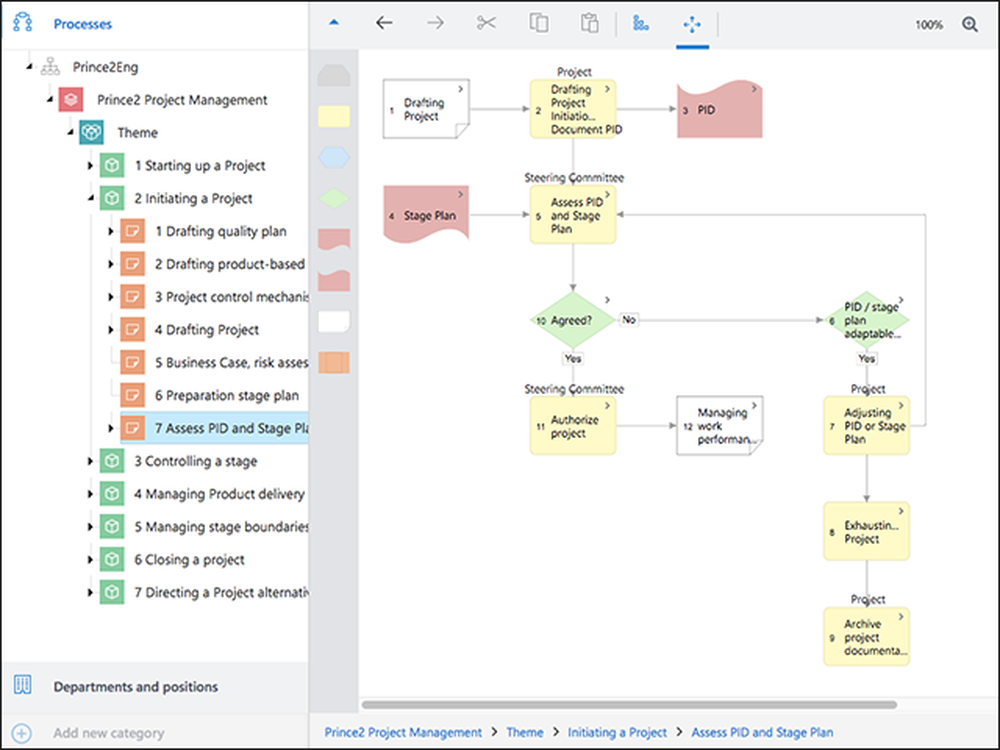1000x750 pixels.
Task: Click the back arrow in toolbar
Action: click(384, 24)
